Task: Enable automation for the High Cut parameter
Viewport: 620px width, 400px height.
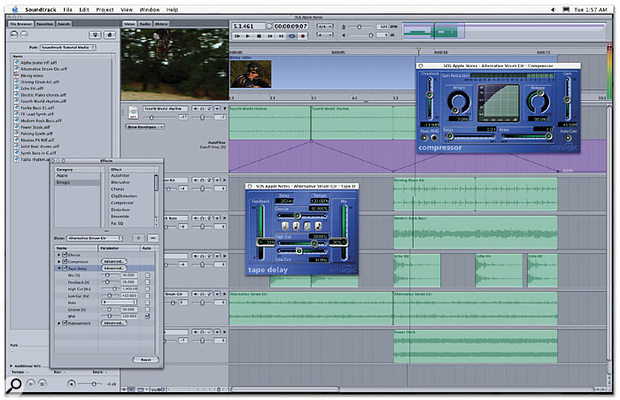Action: [147, 289]
